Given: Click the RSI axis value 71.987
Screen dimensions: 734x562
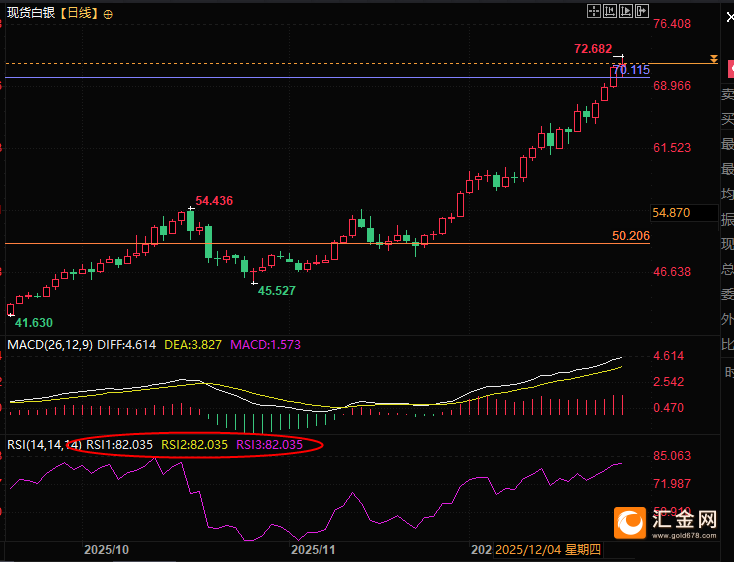Looking at the screenshot, I should click(x=672, y=484).
